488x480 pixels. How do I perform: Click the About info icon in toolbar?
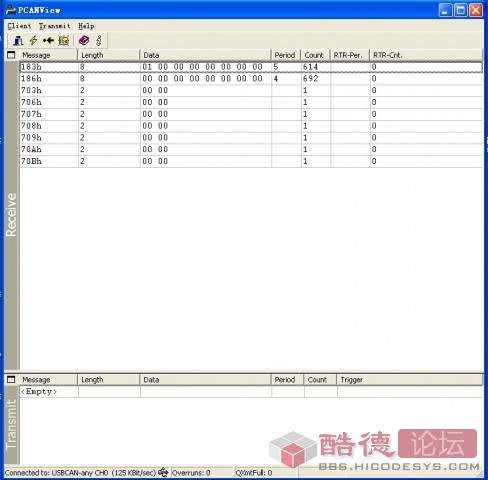[x=98, y=41]
